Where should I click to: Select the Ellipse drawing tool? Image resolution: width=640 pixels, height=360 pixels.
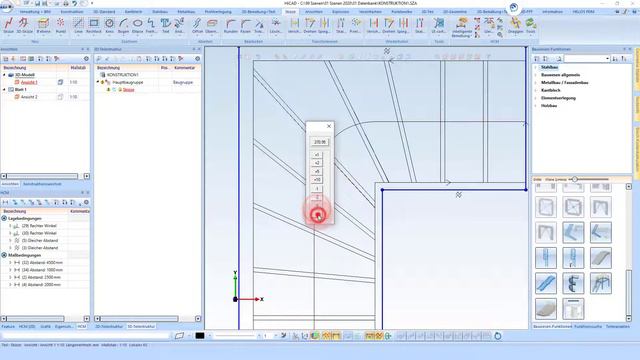pyautogui.click(x=138, y=25)
